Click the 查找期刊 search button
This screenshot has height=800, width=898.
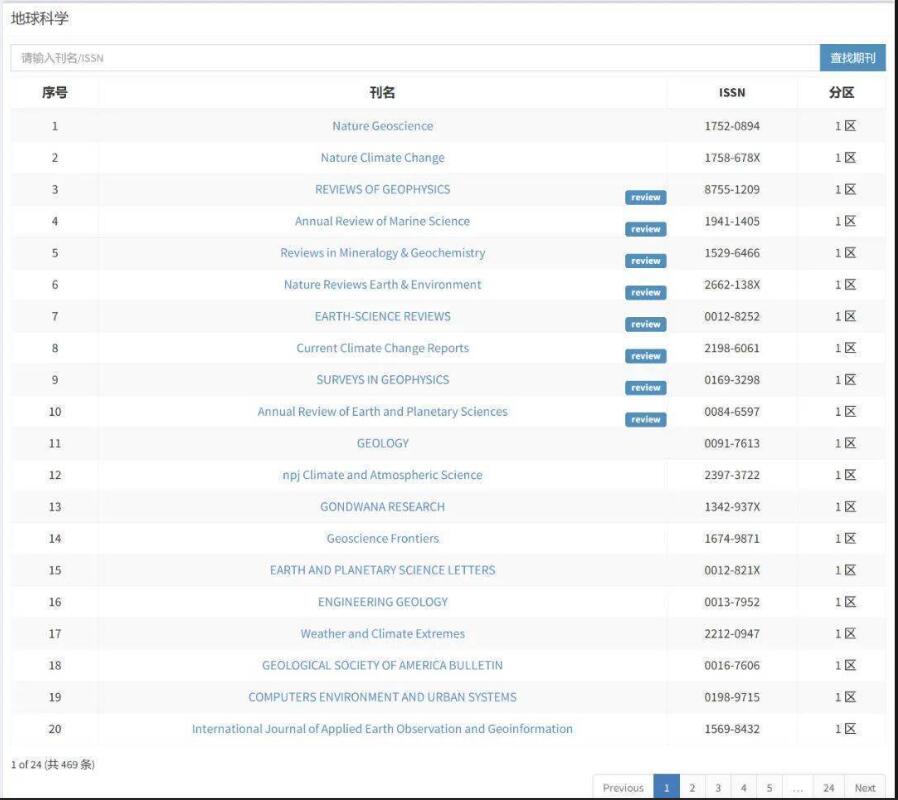[x=852, y=58]
